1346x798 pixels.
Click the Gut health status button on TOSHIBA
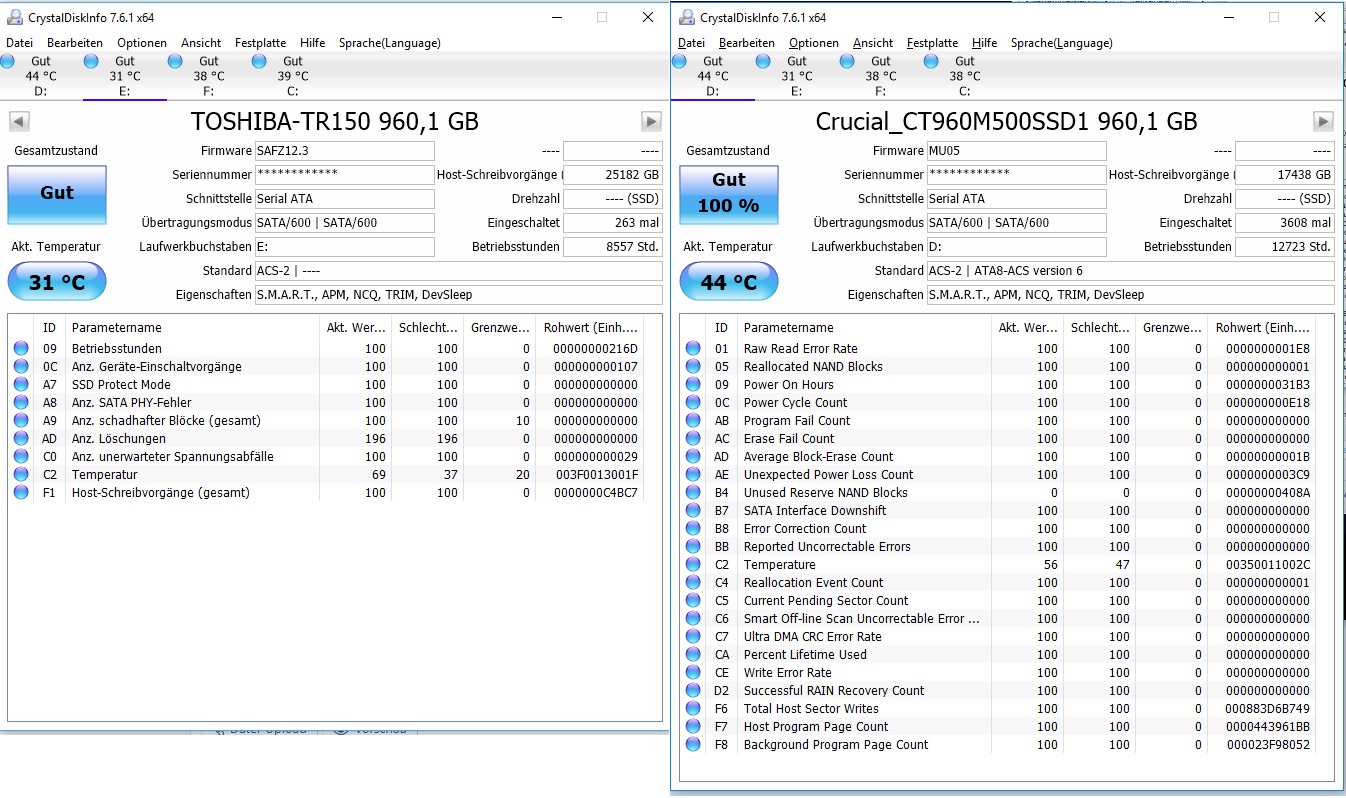57,194
